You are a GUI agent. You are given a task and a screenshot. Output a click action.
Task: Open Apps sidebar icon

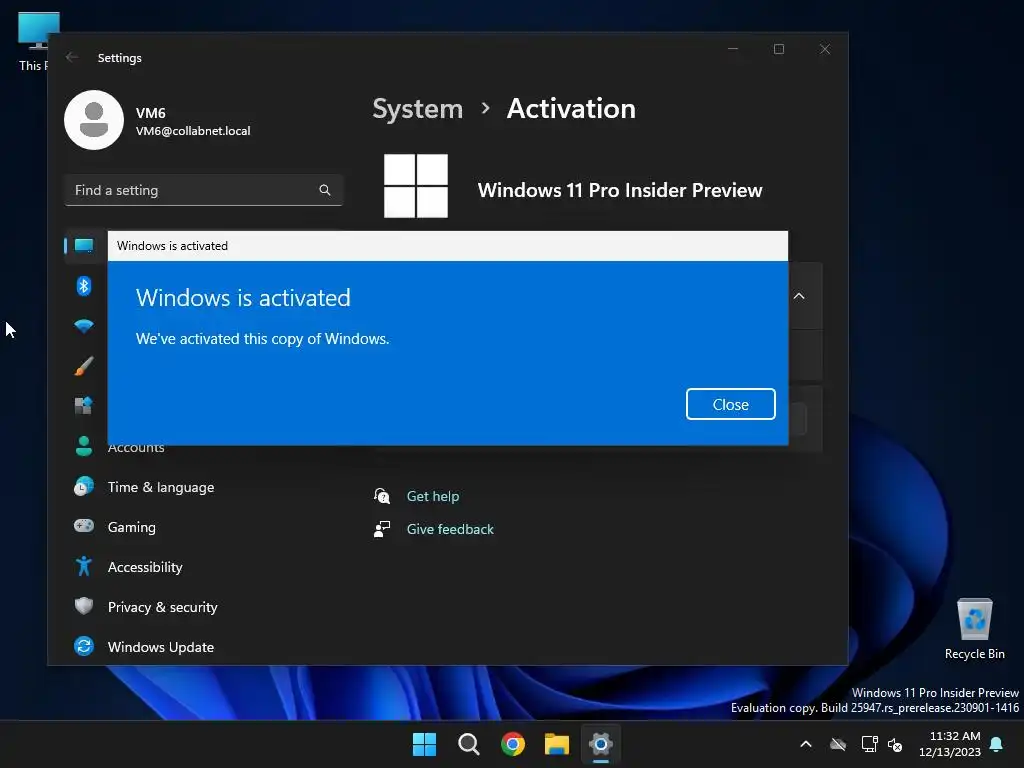pyautogui.click(x=84, y=406)
